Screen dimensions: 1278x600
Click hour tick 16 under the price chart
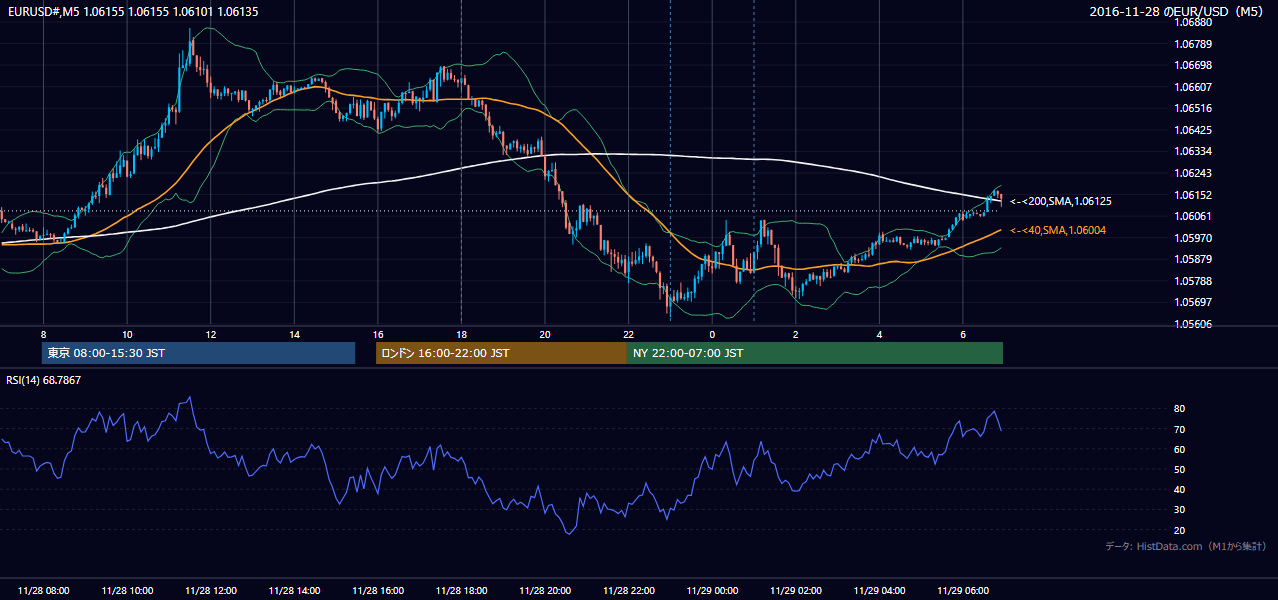click(x=378, y=334)
